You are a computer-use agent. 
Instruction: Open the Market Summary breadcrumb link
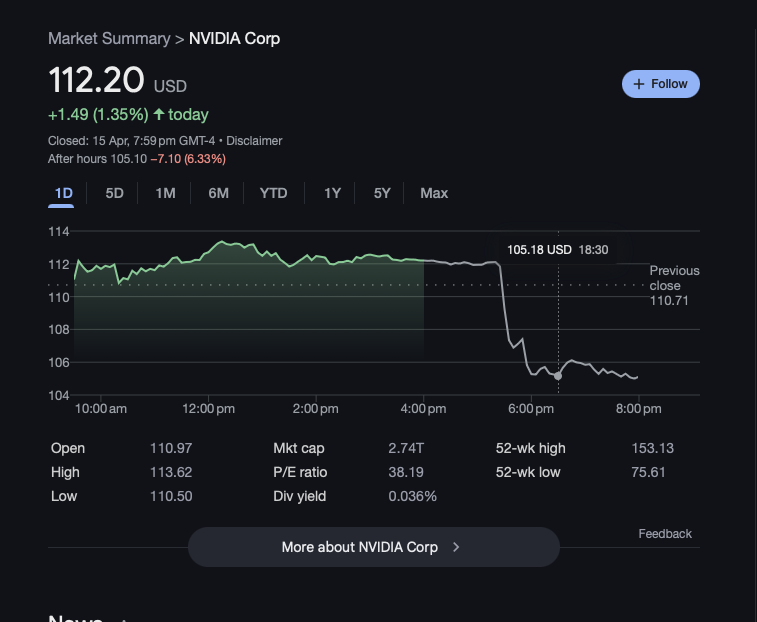tap(109, 39)
